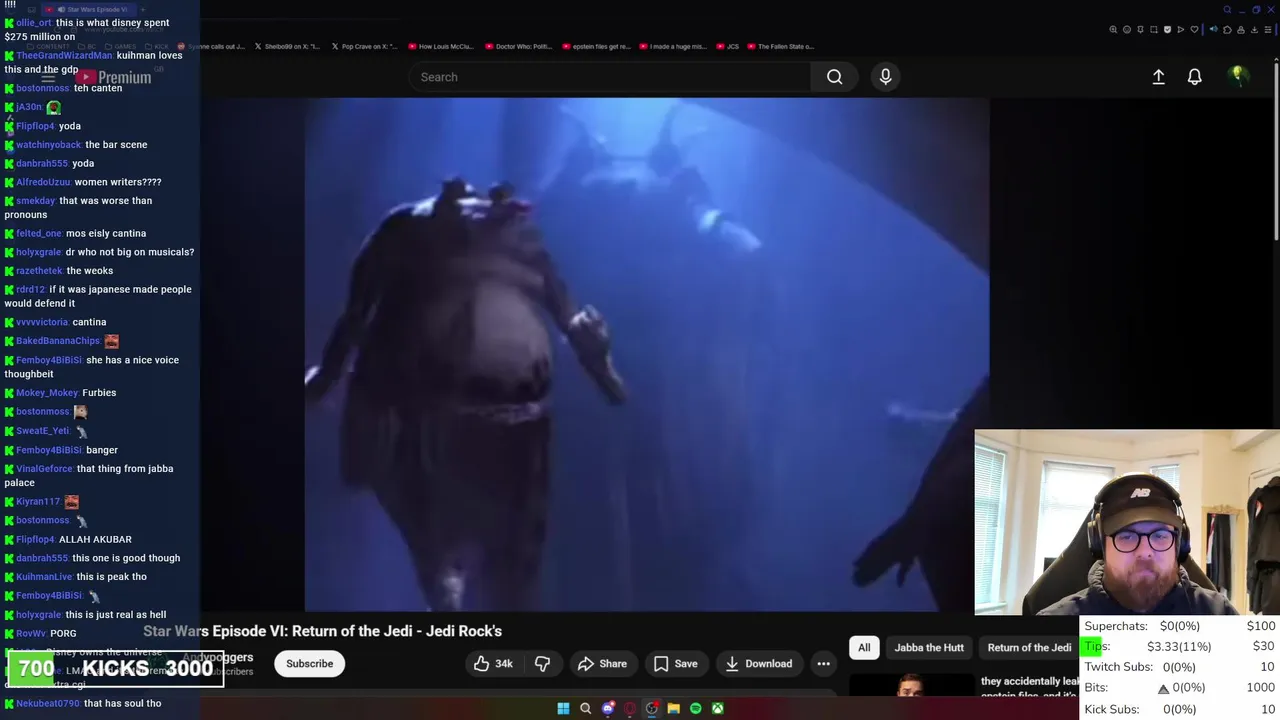
Task: Open File Explorer from the taskbar
Action: pyautogui.click(x=674, y=709)
